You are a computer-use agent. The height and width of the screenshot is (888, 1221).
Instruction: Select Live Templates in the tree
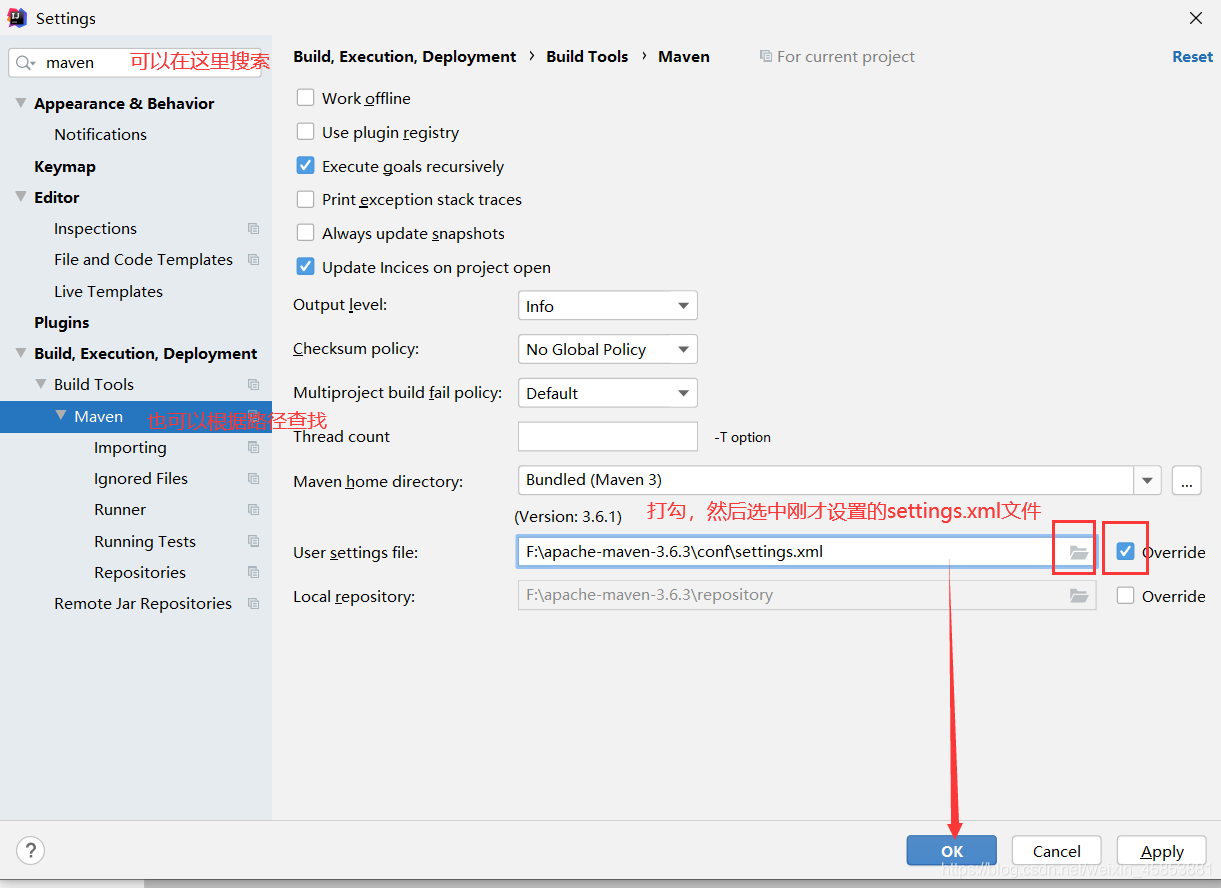point(108,291)
